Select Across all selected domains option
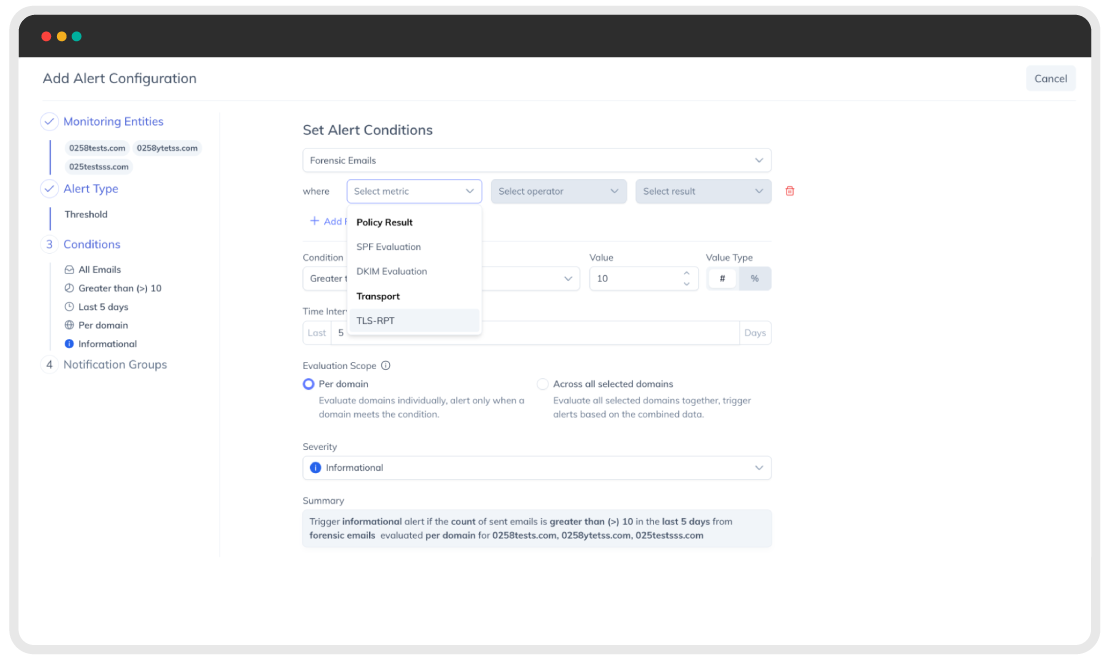1110x660 pixels. point(543,384)
